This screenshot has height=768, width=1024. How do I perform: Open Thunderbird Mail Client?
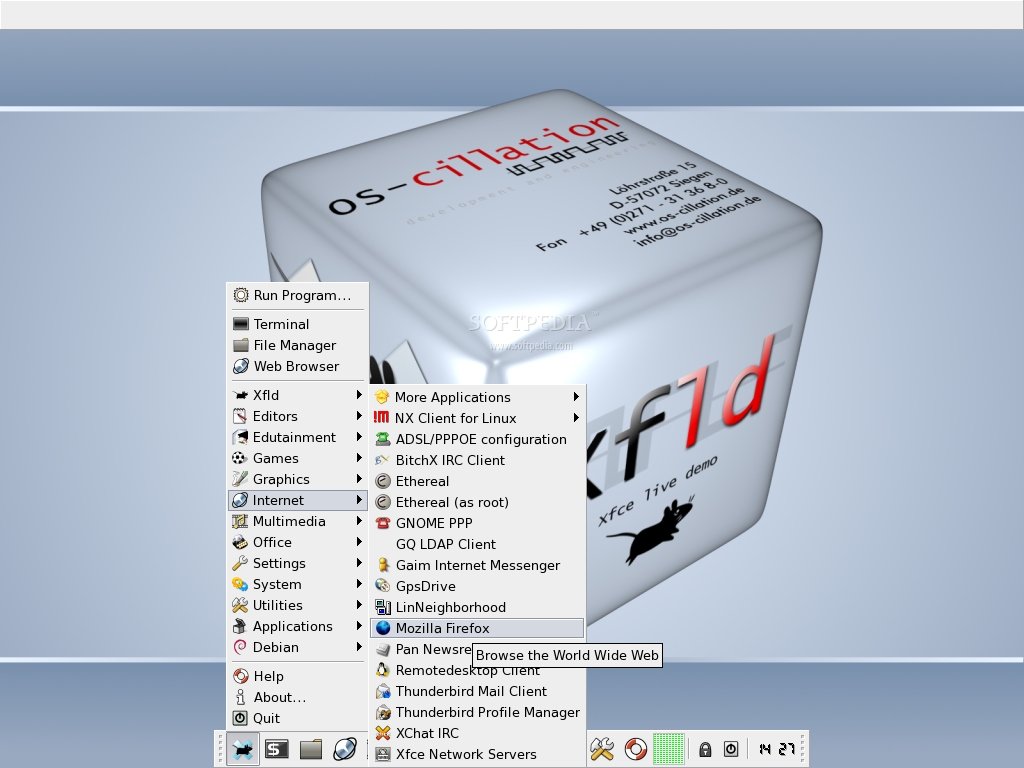[470, 691]
